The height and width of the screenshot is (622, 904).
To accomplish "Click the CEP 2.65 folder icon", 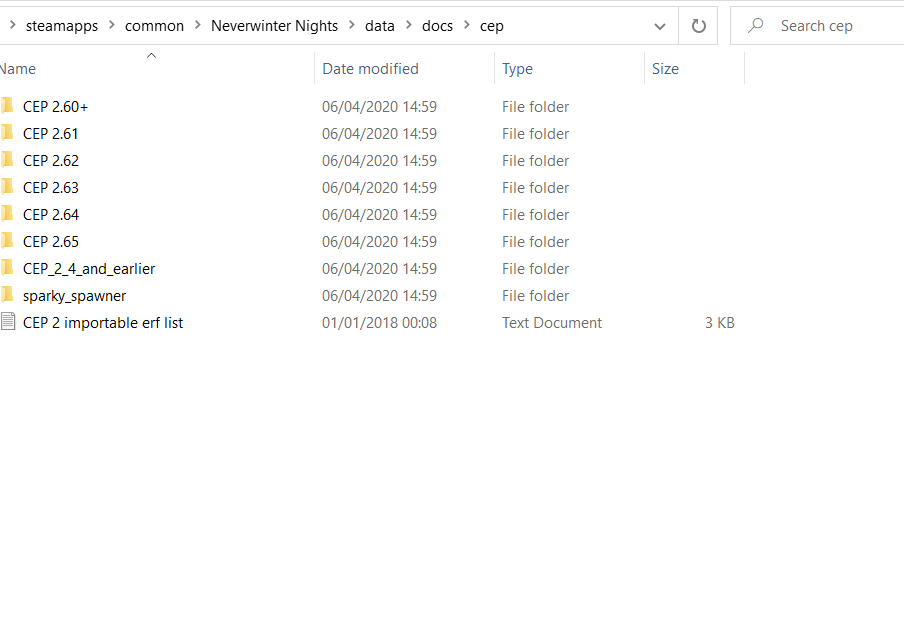I will tap(7, 241).
